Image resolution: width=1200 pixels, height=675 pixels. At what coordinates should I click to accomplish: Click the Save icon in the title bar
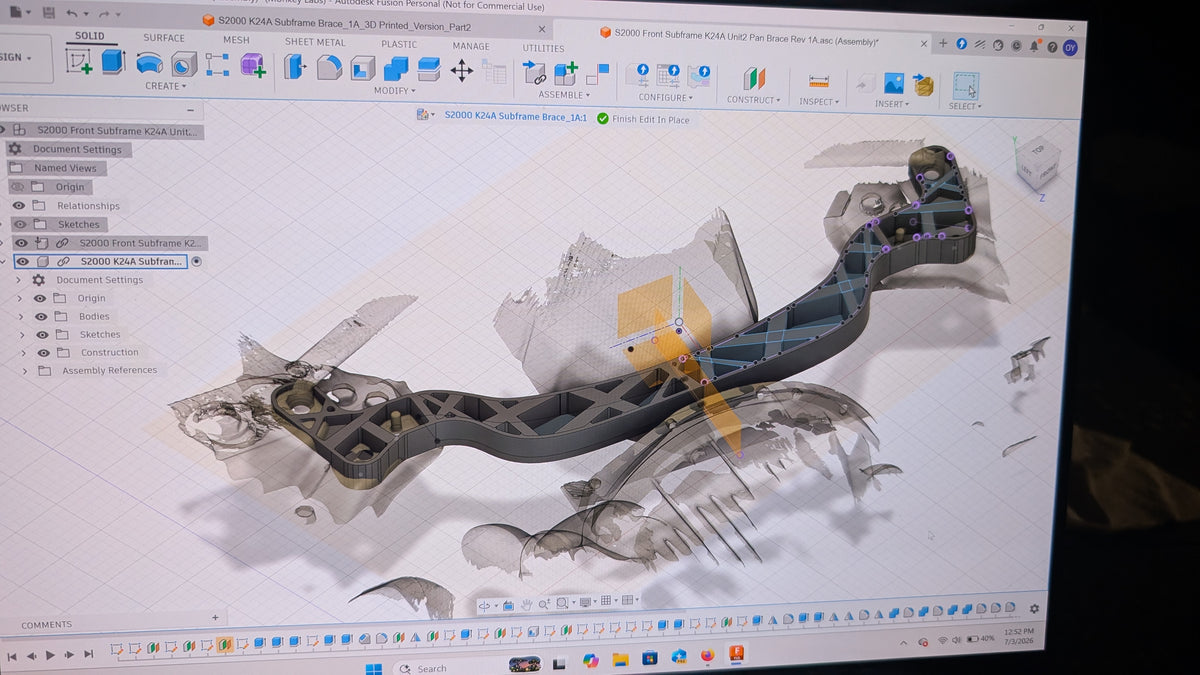(x=48, y=13)
